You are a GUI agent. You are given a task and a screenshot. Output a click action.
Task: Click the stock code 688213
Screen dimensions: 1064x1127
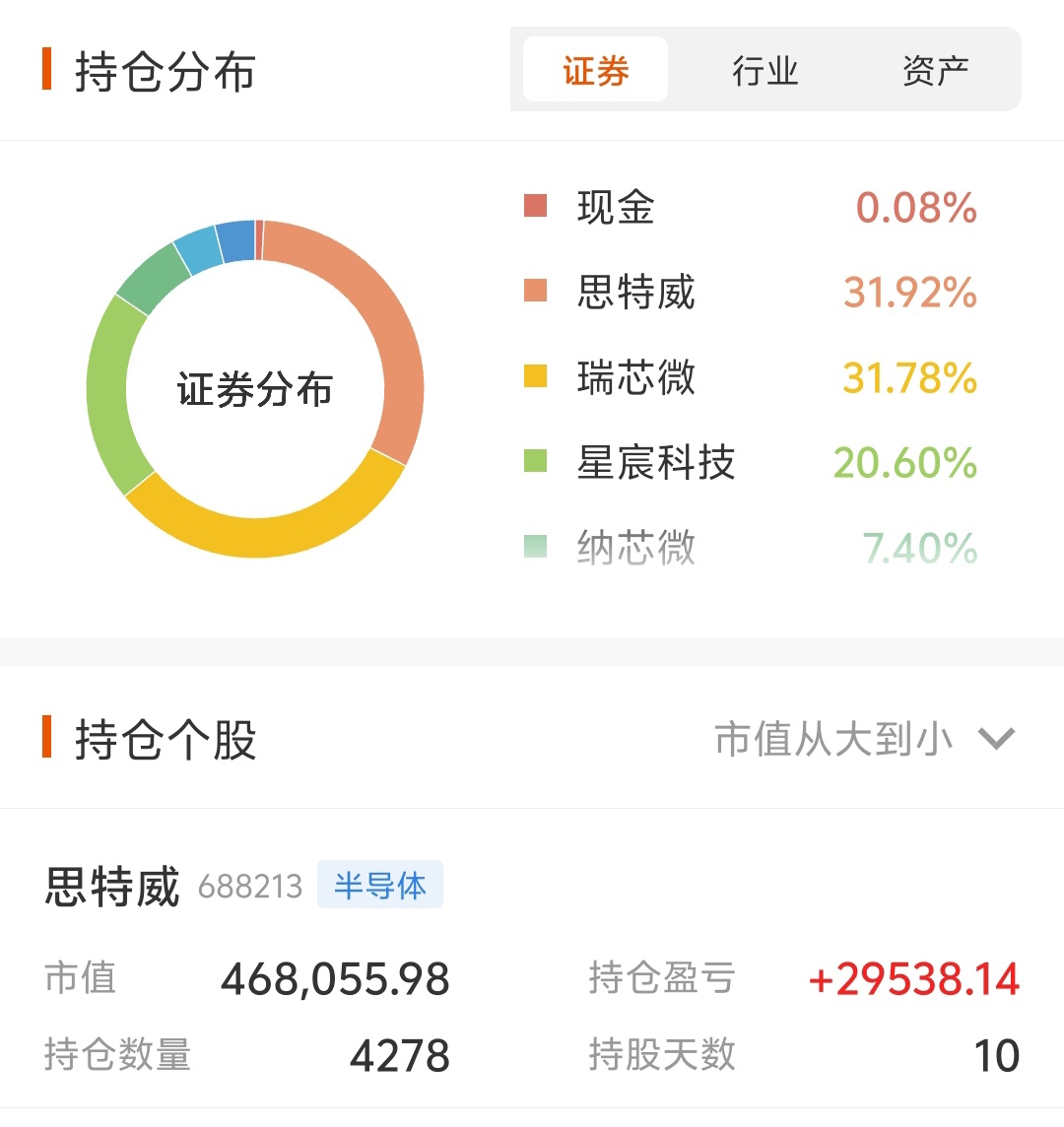point(250,887)
